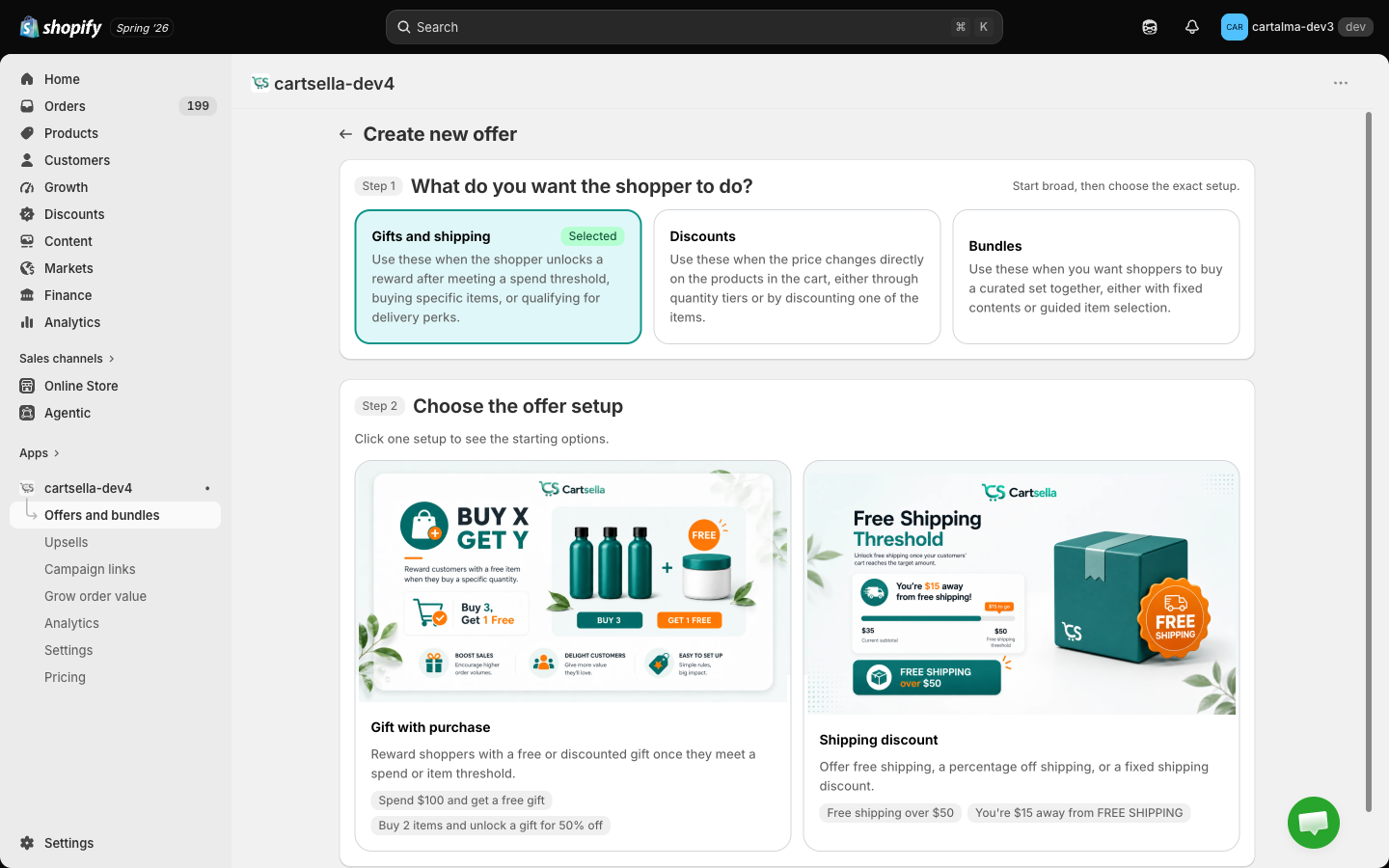Click "You're $15 away from FREE SHIPPING" tag

click(1078, 813)
